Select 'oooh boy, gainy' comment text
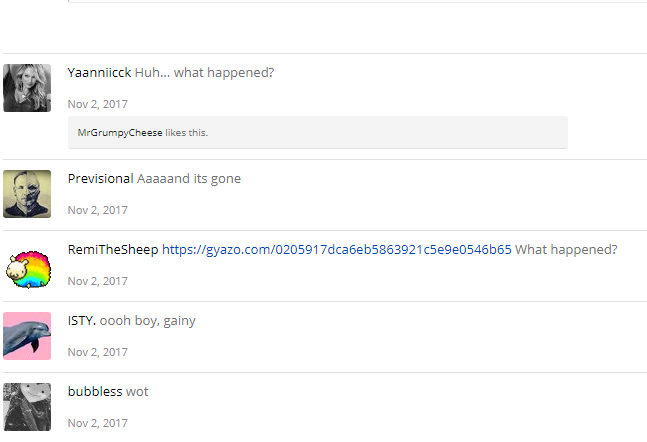The image size is (647, 442). pos(148,321)
